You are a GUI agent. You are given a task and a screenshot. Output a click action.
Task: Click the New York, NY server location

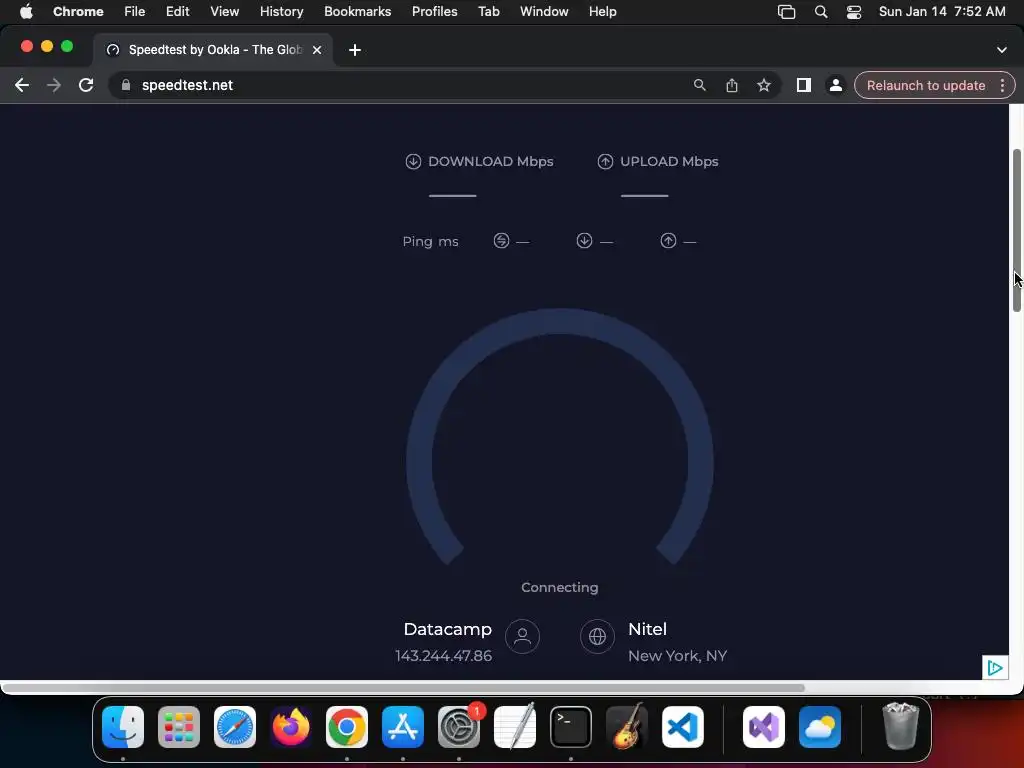pyautogui.click(x=677, y=656)
